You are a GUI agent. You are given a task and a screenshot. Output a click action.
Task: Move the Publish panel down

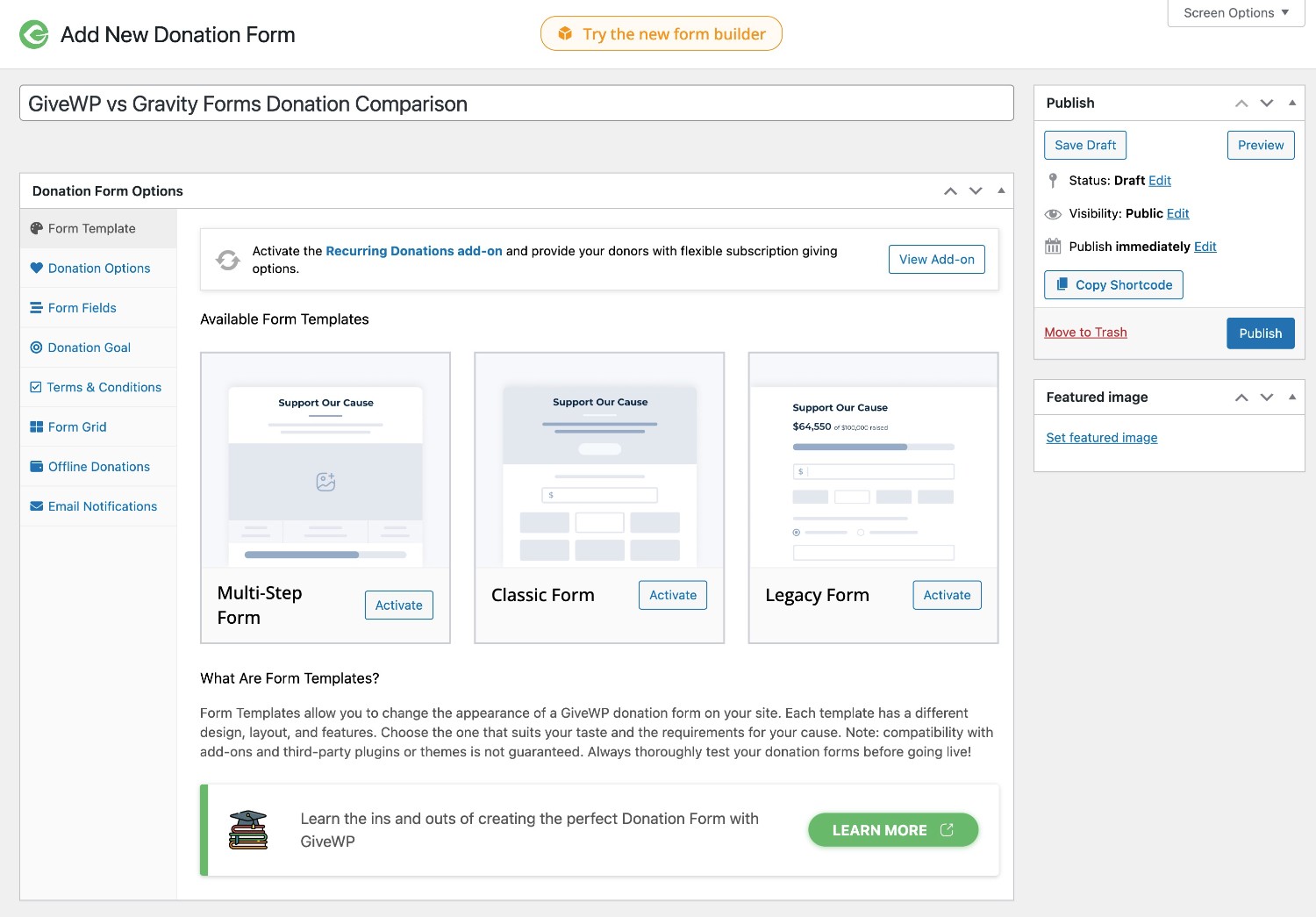[1267, 103]
